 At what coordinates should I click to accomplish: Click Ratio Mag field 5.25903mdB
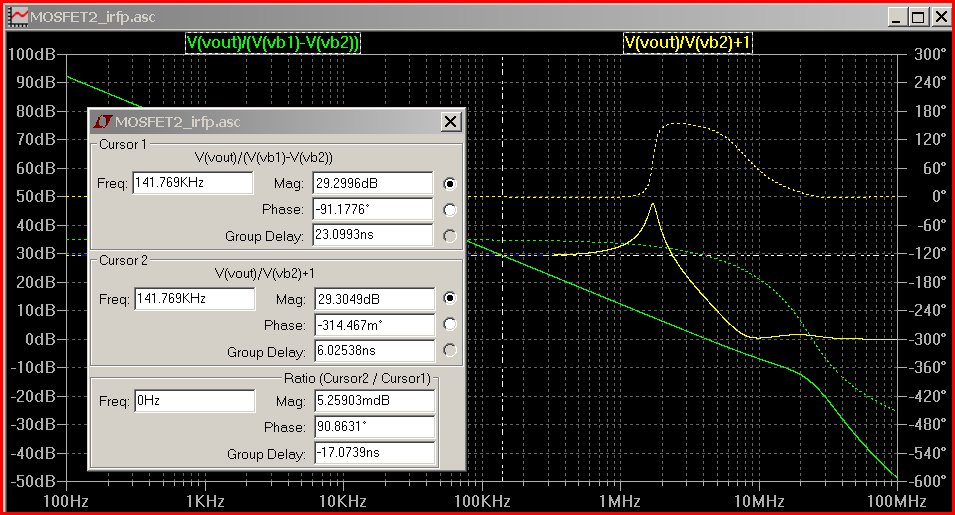tap(375, 401)
